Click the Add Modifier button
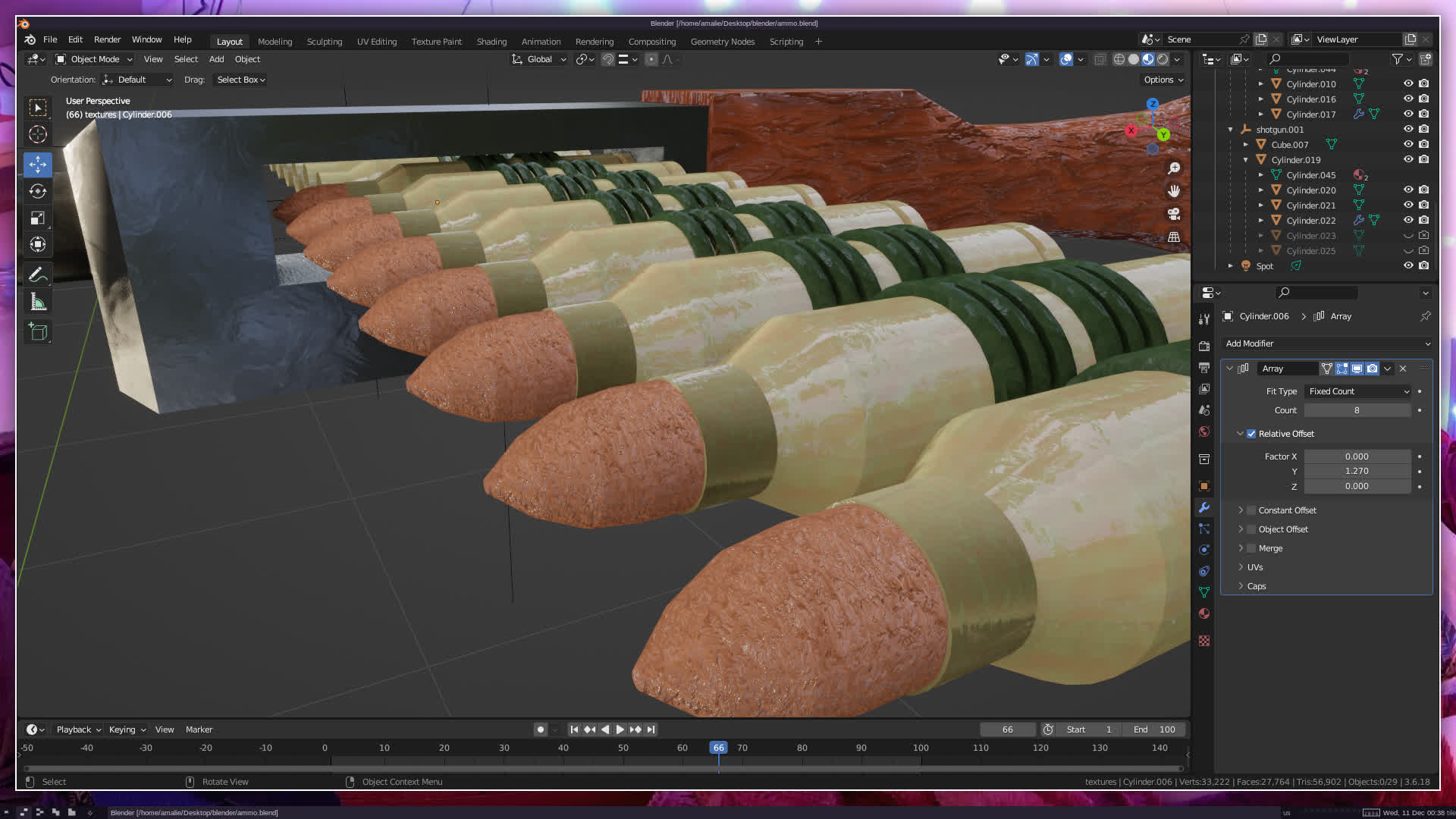The height and width of the screenshot is (819, 1456). pyautogui.click(x=1326, y=344)
